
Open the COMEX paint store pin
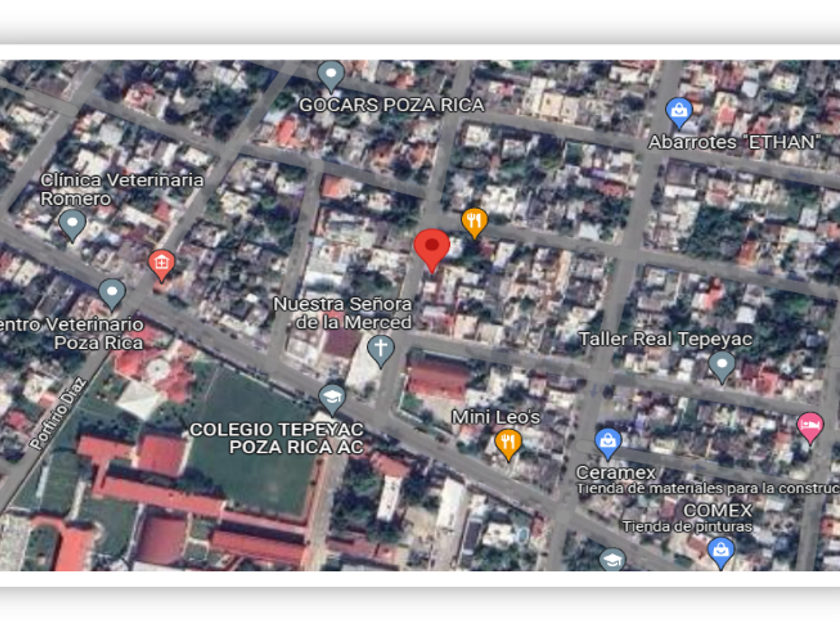click(721, 553)
